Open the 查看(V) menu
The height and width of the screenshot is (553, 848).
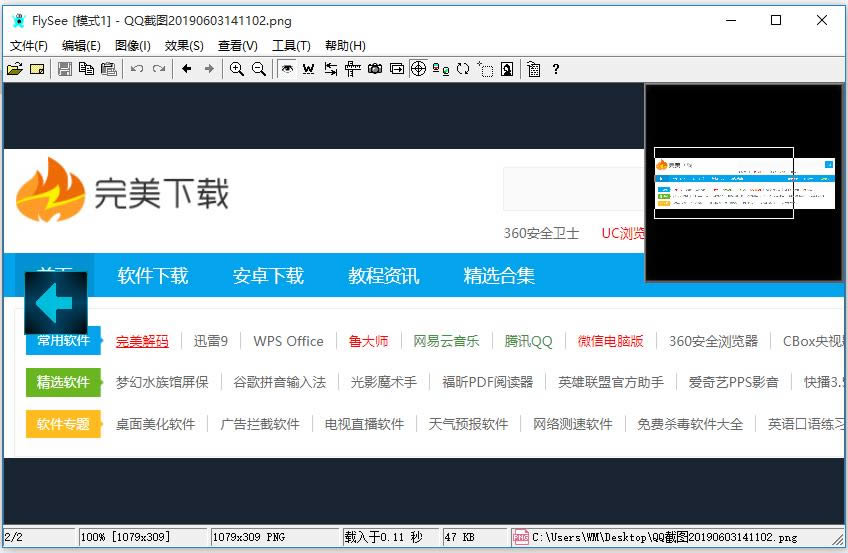tap(237, 46)
